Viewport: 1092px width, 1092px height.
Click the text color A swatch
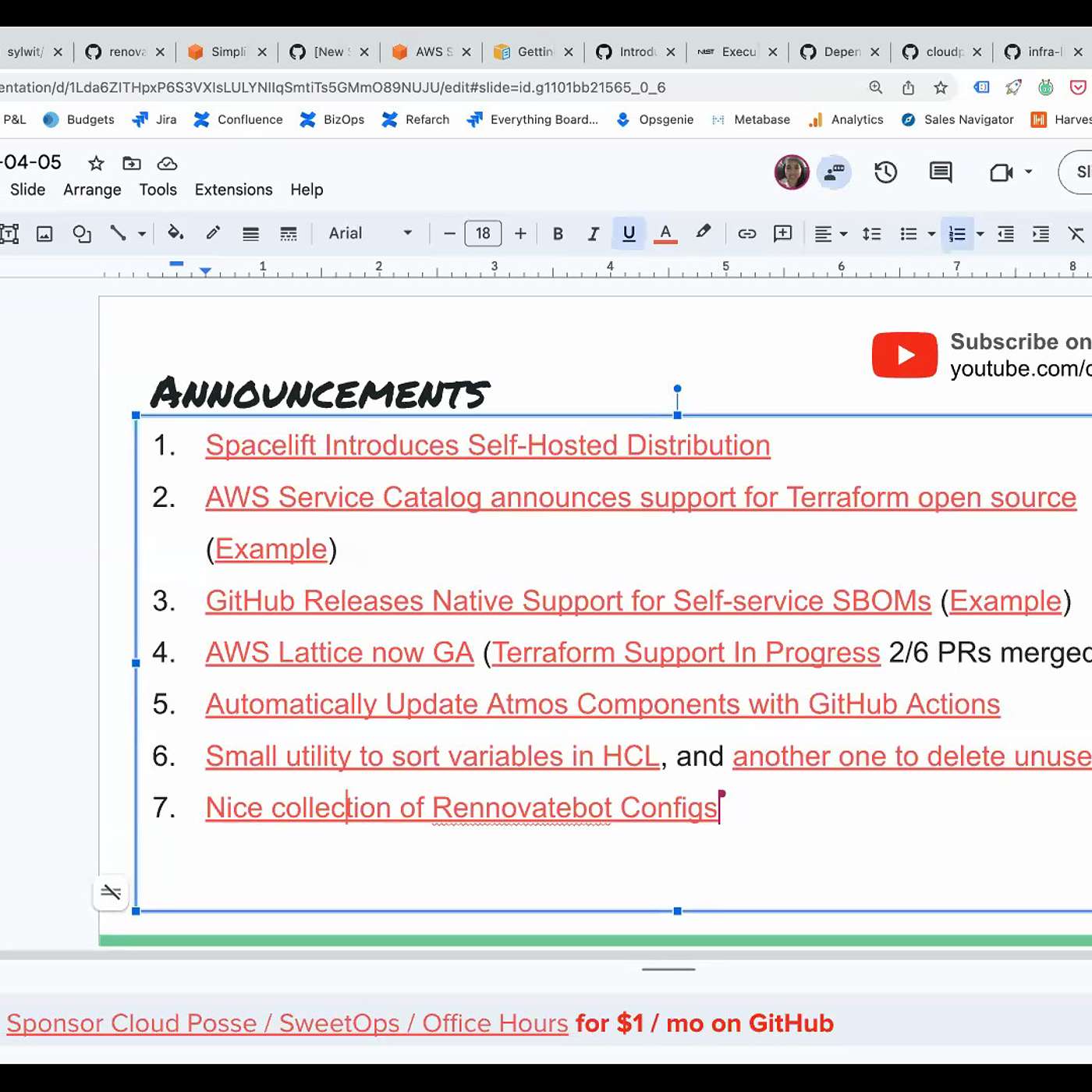point(665,233)
